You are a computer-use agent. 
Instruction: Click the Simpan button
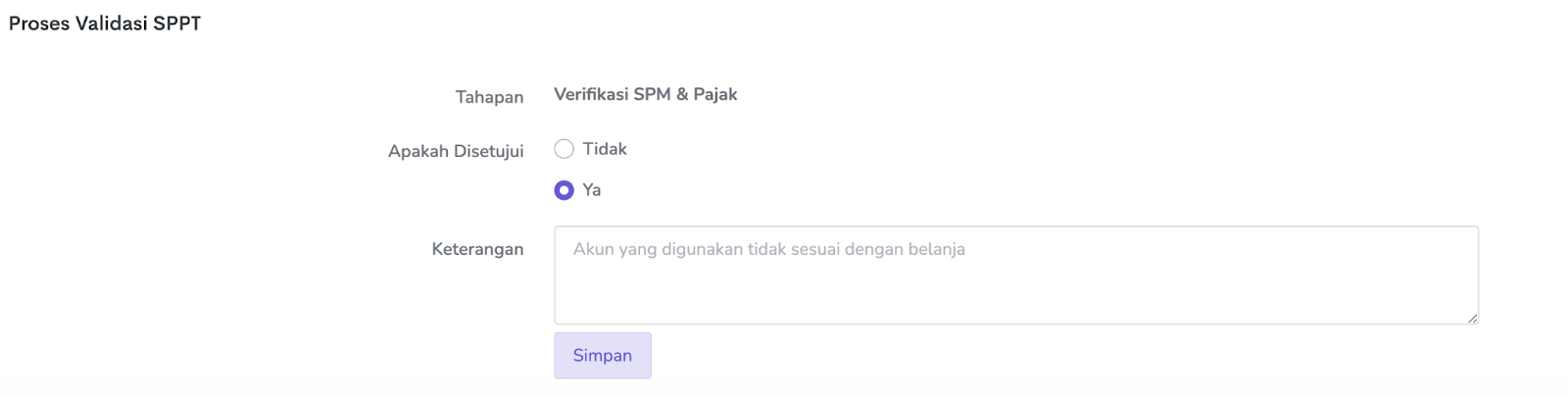(x=602, y=355)
